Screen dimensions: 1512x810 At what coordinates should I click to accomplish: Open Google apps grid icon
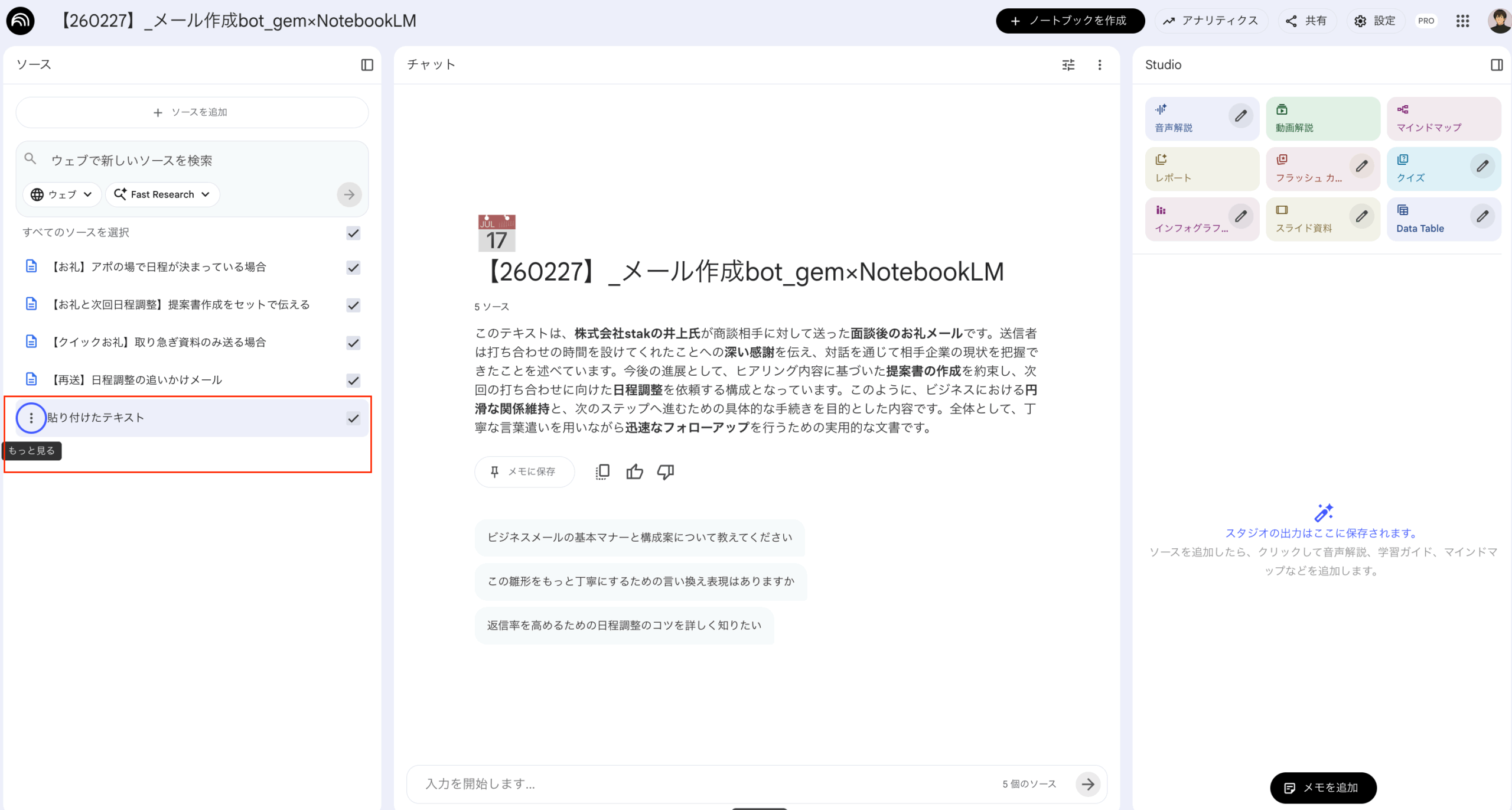pos(1462,21)
